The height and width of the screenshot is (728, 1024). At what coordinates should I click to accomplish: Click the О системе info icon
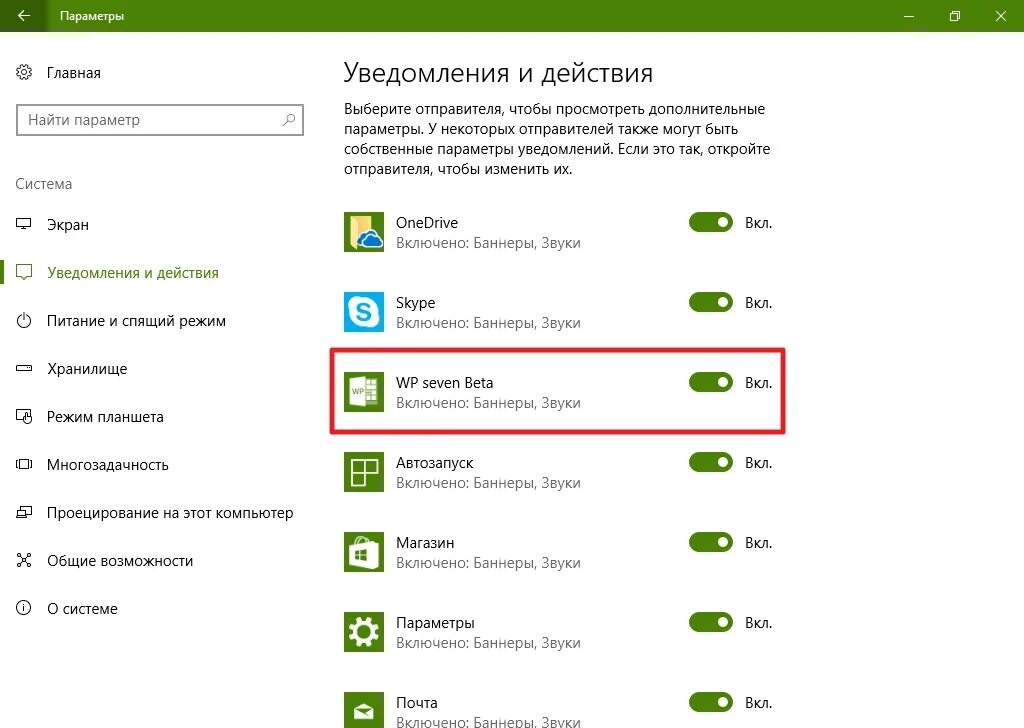(24, 609)
